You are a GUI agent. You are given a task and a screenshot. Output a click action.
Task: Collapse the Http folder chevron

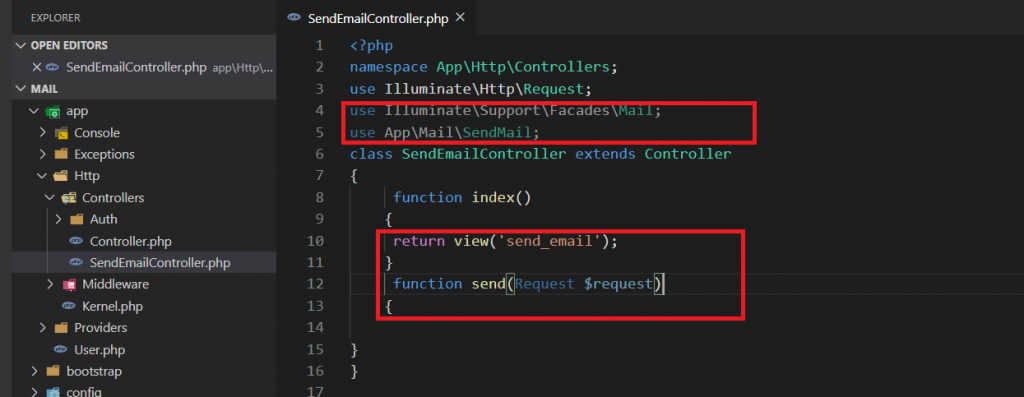42,176
